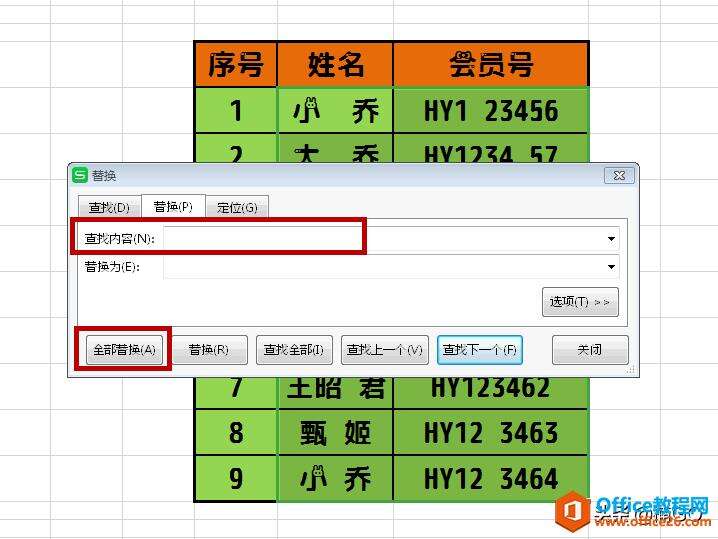The width and height of the screenshot is (718, 539).
Task: Switch to the 查找(D) tab
Action: coord(109,207)
